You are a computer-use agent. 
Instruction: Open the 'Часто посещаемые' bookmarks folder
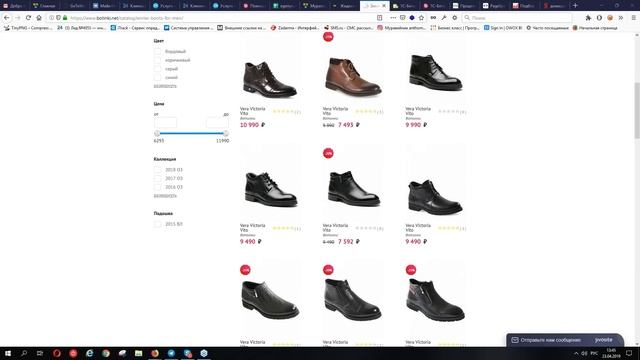(x=547, y=28)
